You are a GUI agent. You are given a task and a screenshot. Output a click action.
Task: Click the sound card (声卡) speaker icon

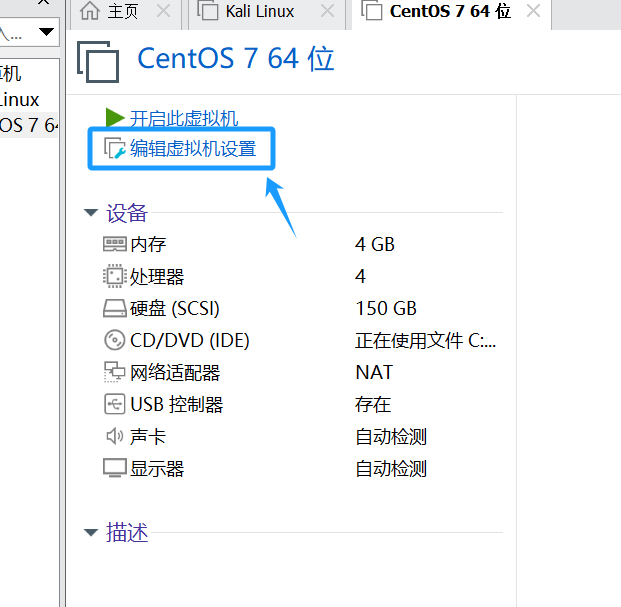115,437
